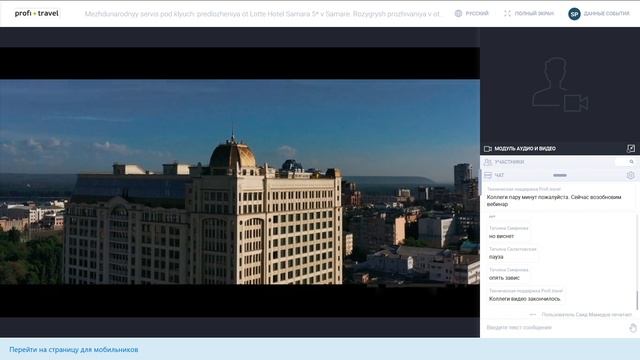Click the user typing indicator text

pos(587,315)
